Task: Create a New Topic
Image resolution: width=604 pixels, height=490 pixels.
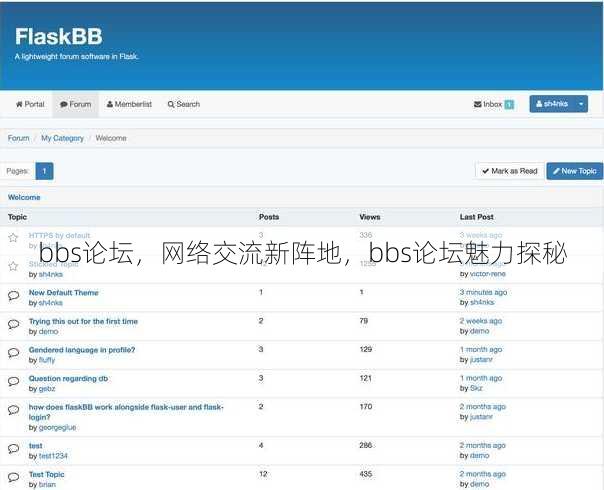Action: 574,171
